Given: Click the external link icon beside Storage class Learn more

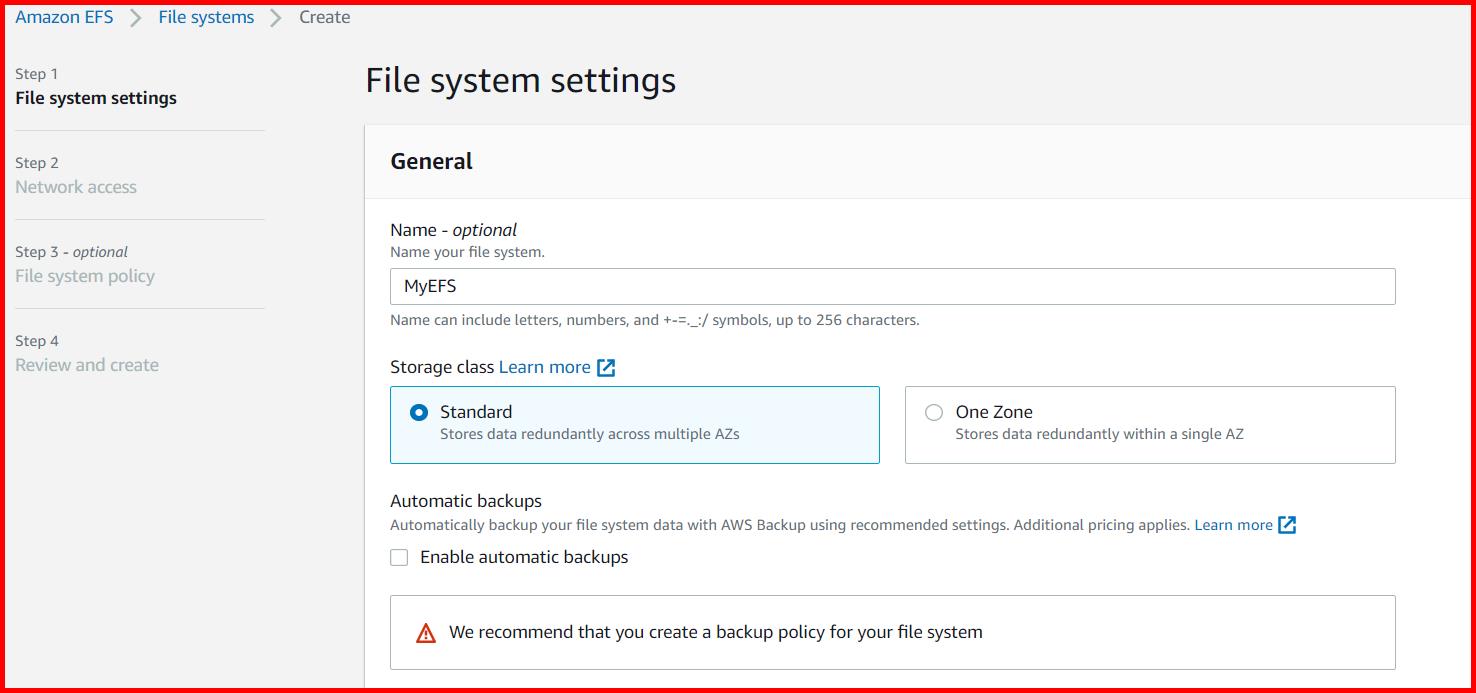Looking at the screenshot, I should [607, 367].
